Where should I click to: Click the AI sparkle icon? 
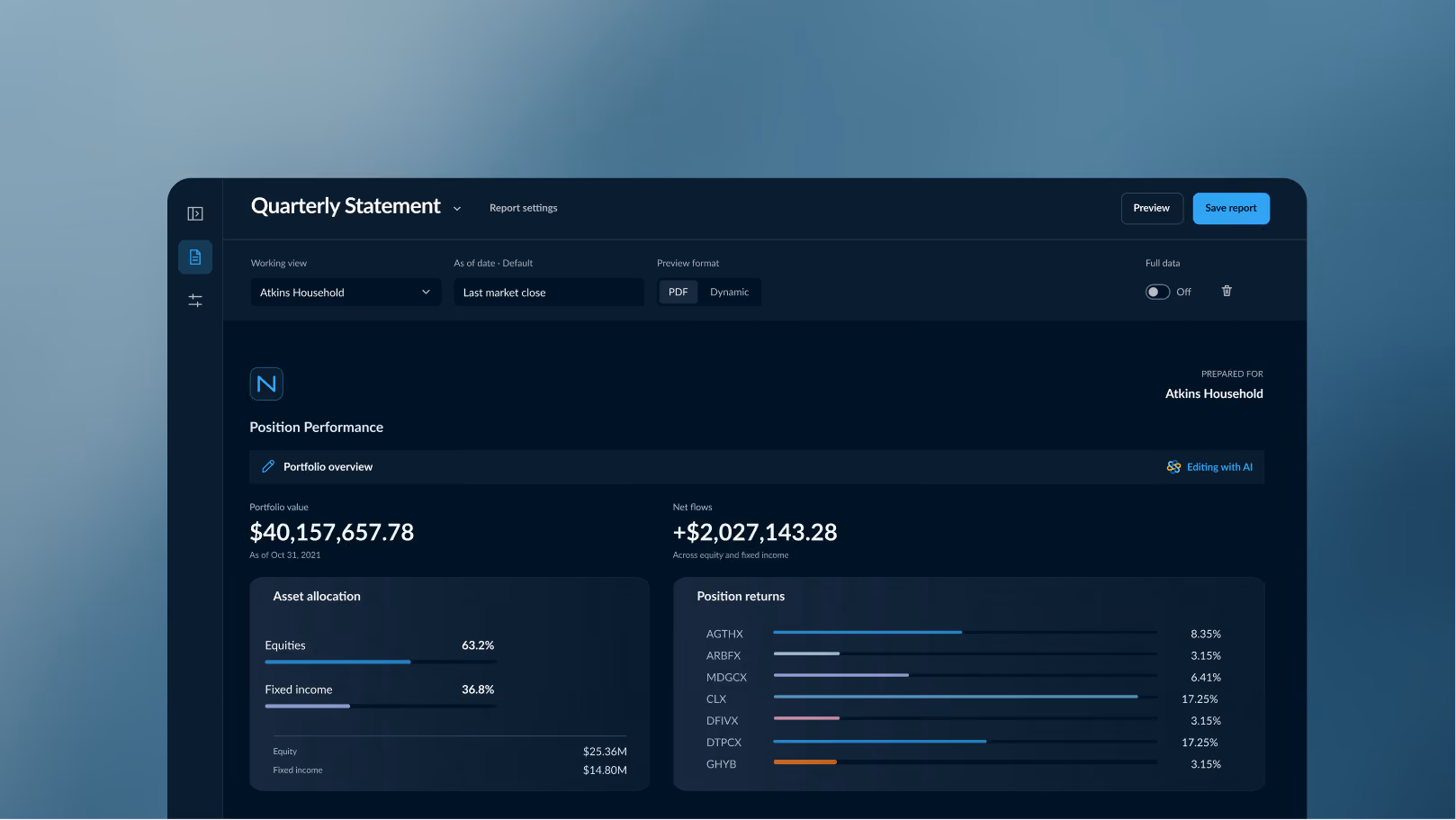point(1173,467)
